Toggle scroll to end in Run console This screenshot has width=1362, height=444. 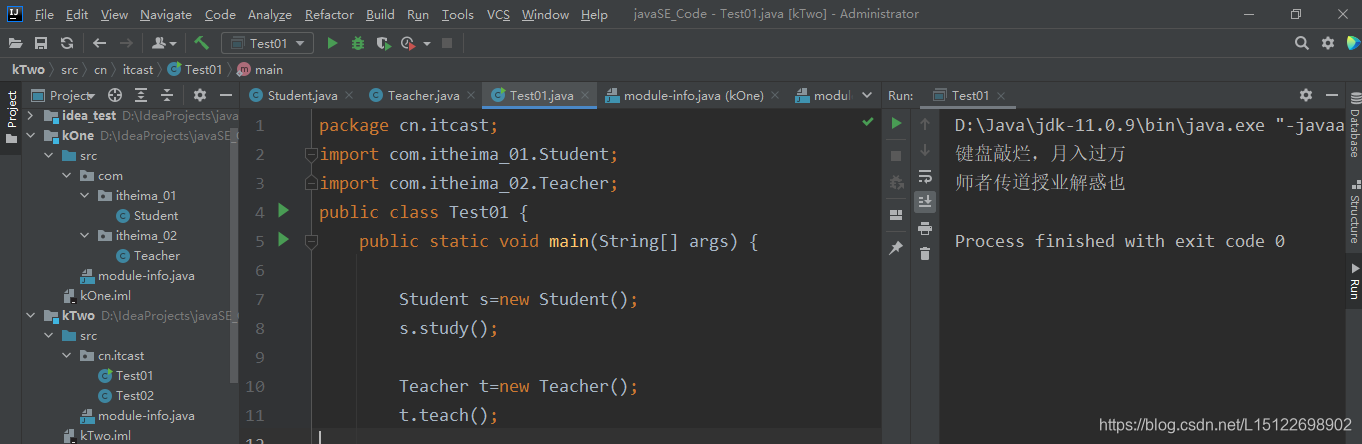click(x=925, y=201)
